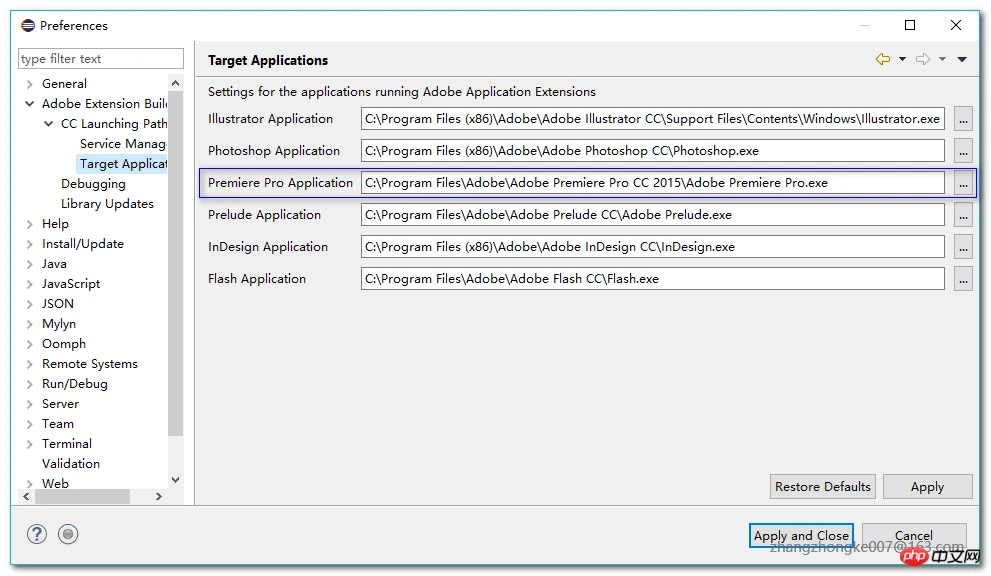Focus the type filter text field
991x576 pixels.
click(x=101, y=59)
